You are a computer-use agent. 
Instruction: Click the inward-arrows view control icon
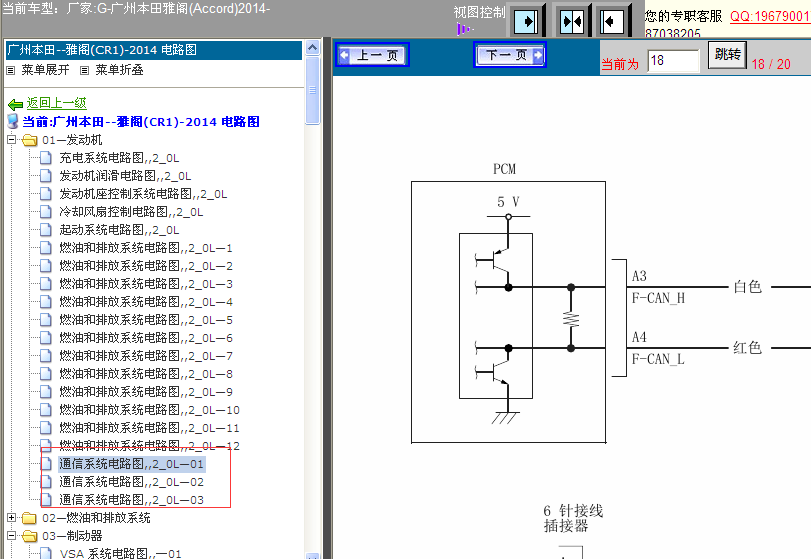coord(572,22)
